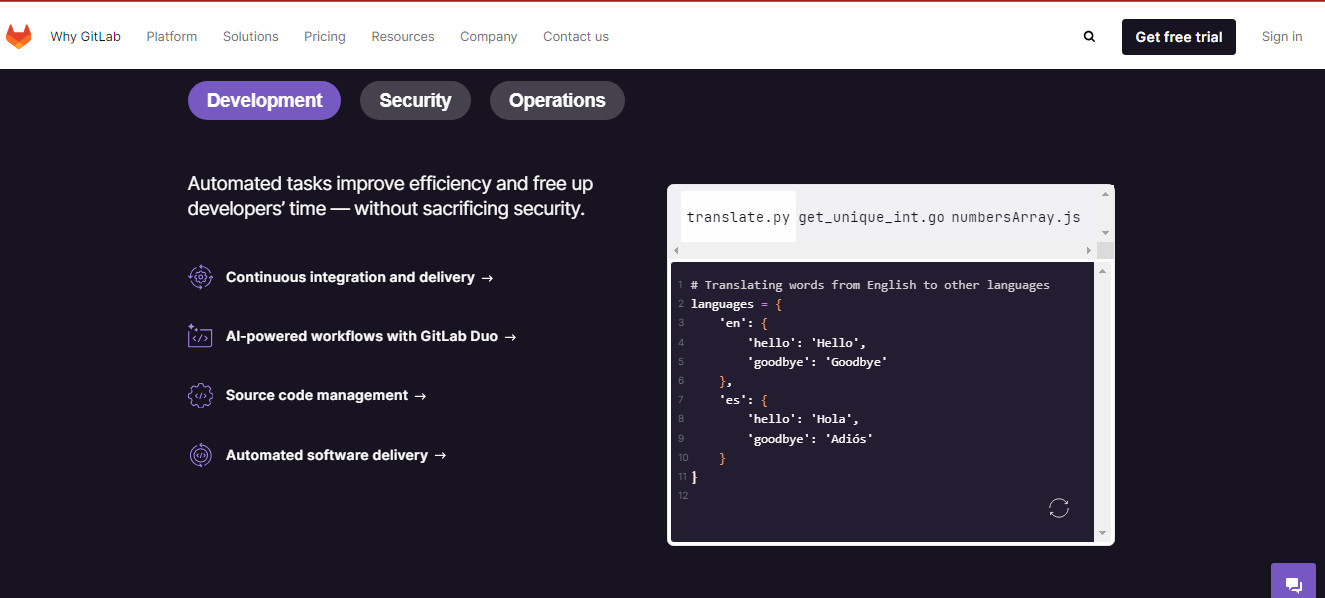Screen dimensions: 1325x598
Task: Click the Get free trial button
Action: tap(1179, 37)
